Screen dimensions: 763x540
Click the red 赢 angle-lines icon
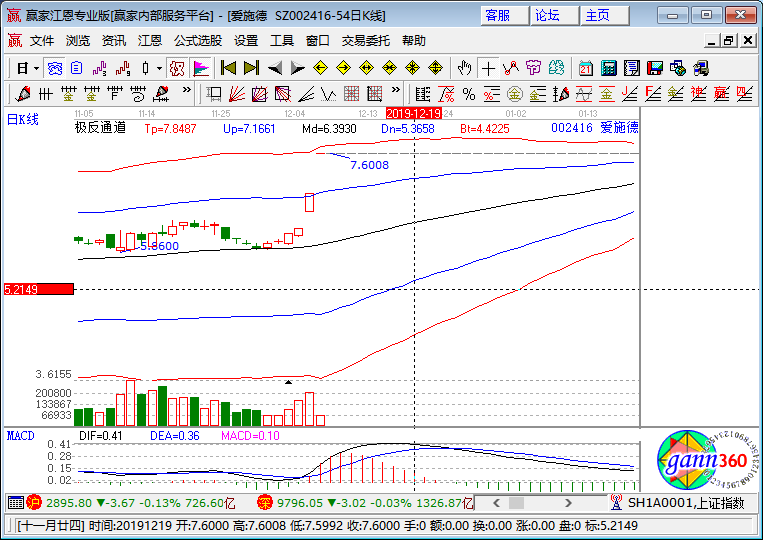721,94
